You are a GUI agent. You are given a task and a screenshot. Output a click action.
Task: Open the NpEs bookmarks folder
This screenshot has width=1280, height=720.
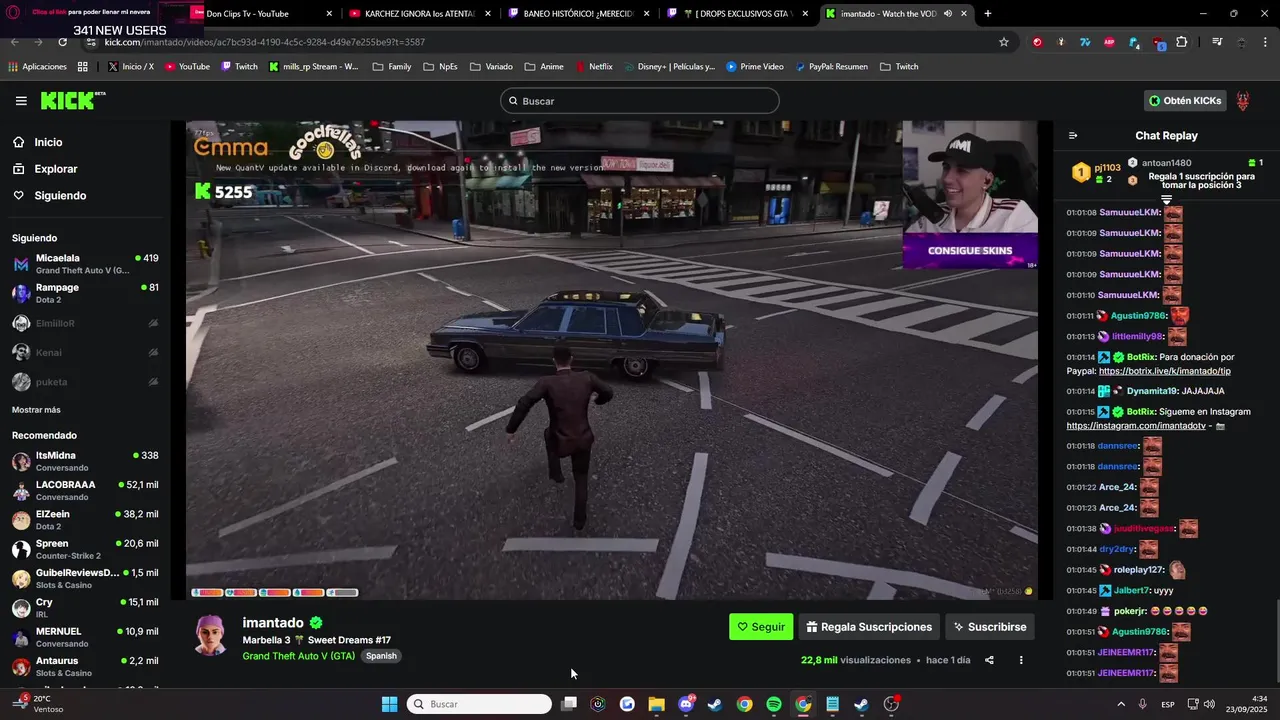441,67
